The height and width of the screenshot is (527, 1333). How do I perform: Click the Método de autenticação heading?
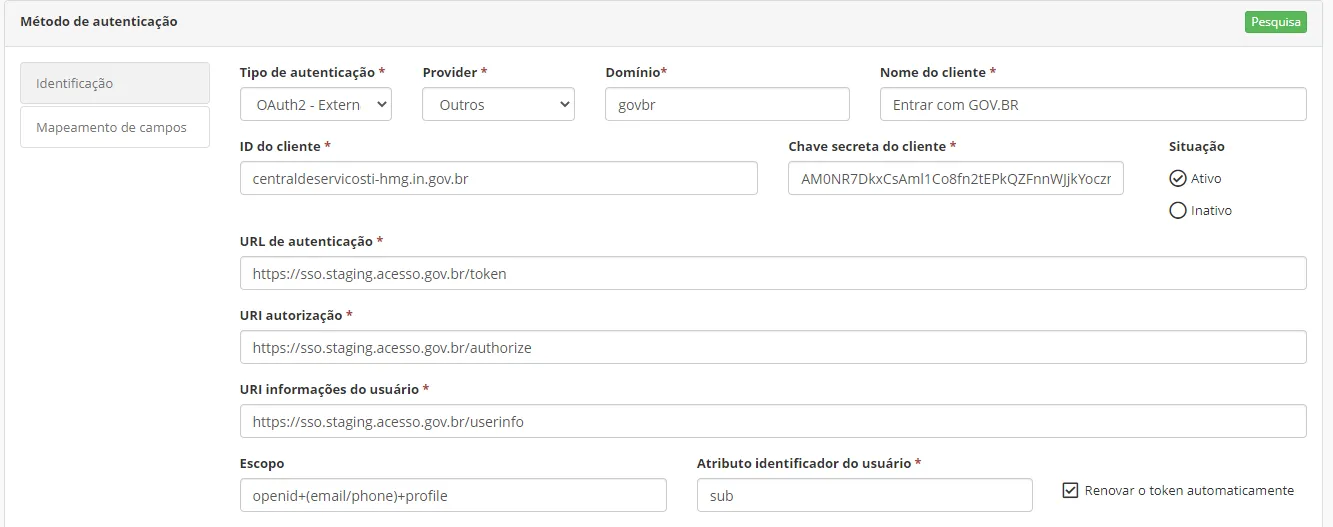click(99, 21)
